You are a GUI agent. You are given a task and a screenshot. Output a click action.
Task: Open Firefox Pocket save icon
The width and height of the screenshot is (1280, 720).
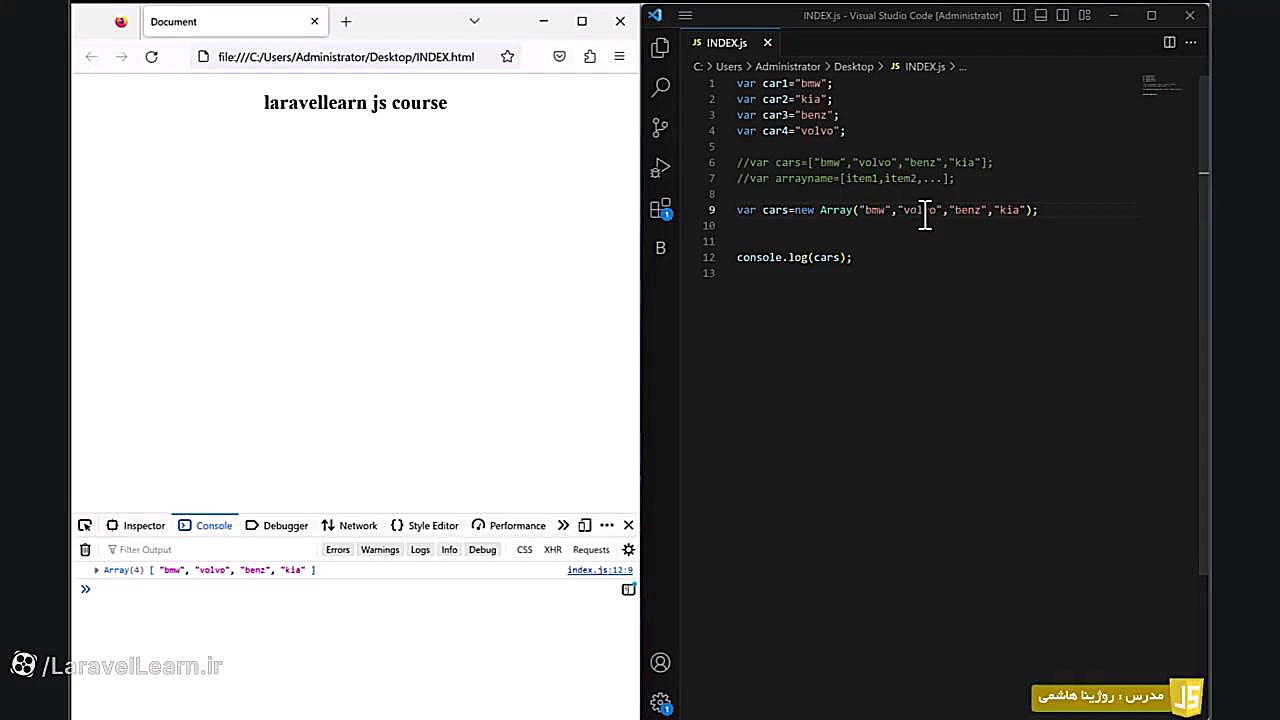[x=559, y=57]
